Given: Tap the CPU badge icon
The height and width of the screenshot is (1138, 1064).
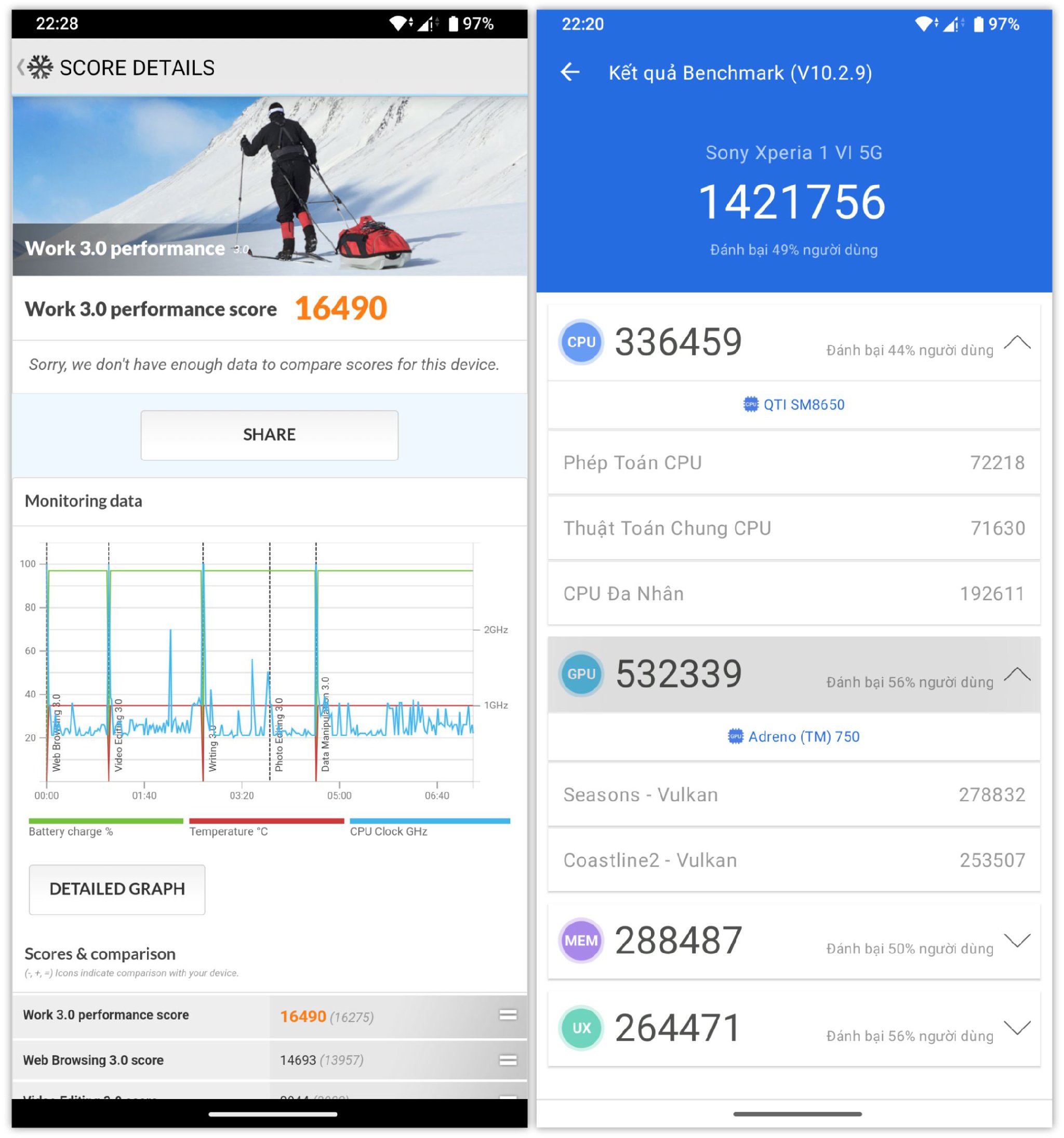Looking at the screenshot, I should (581, 342).
